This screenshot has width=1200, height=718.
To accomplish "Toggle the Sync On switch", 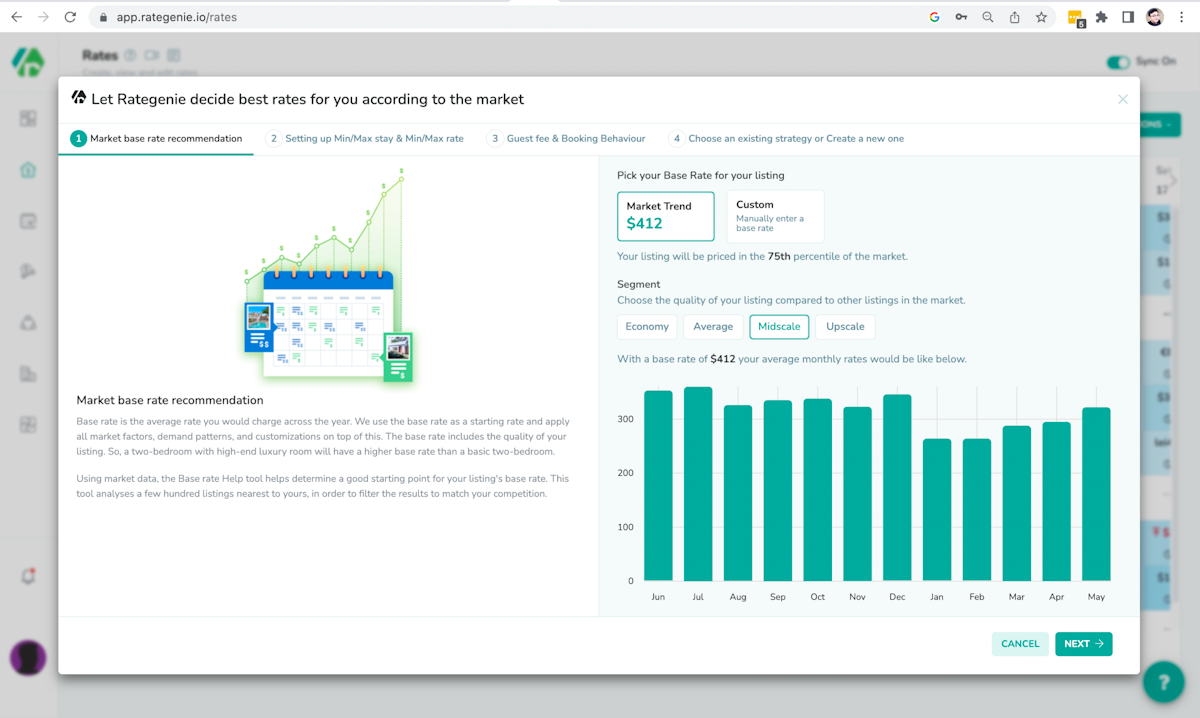I will pos(1118,62).
